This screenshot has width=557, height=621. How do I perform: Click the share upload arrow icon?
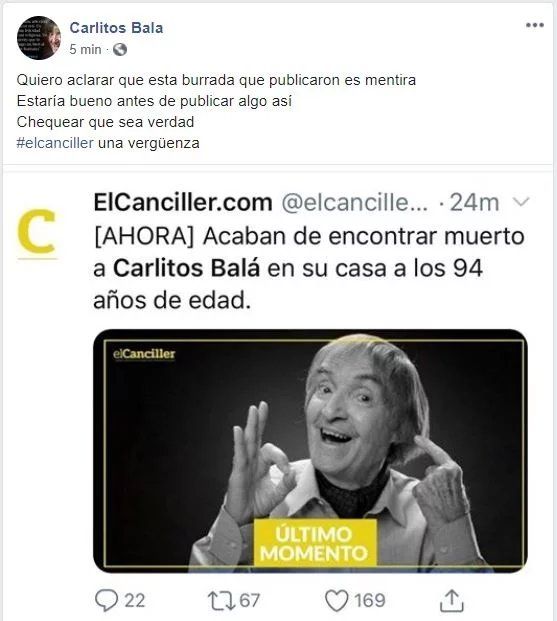click(452, 600)
